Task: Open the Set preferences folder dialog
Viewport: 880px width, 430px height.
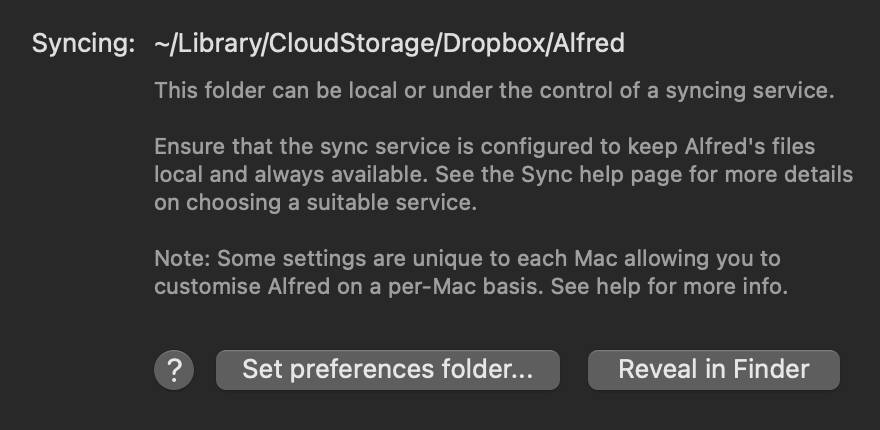Action: coord(387,370)
